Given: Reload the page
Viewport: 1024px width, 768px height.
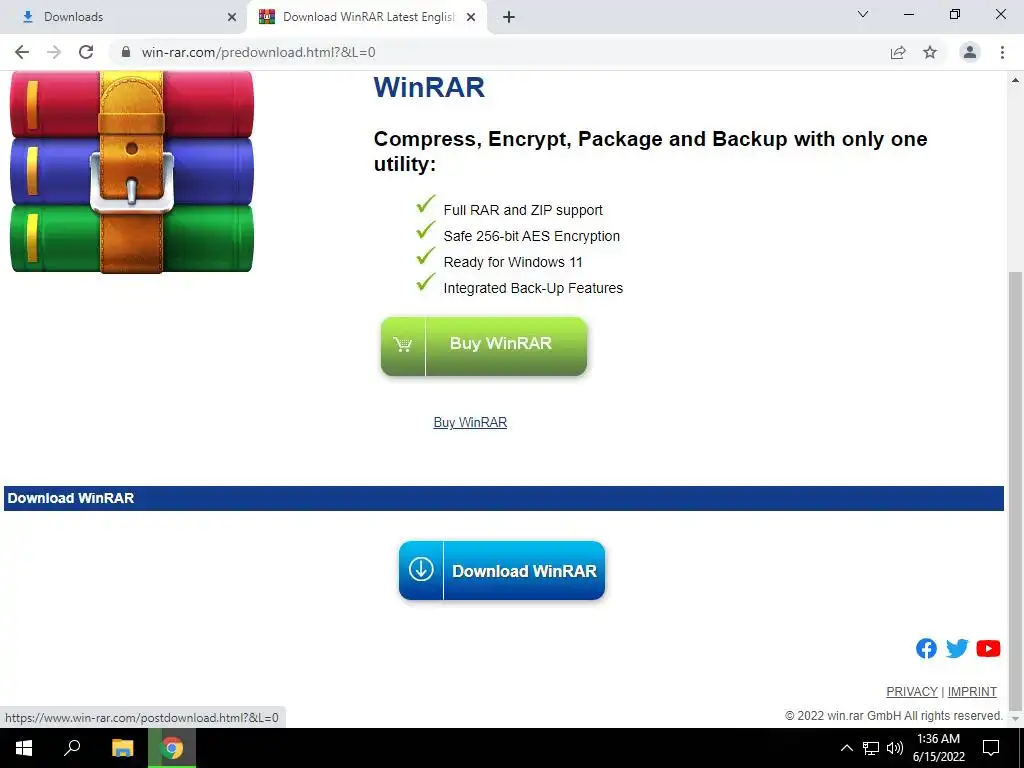Looking at the screenshot, I should click(86, 52).
